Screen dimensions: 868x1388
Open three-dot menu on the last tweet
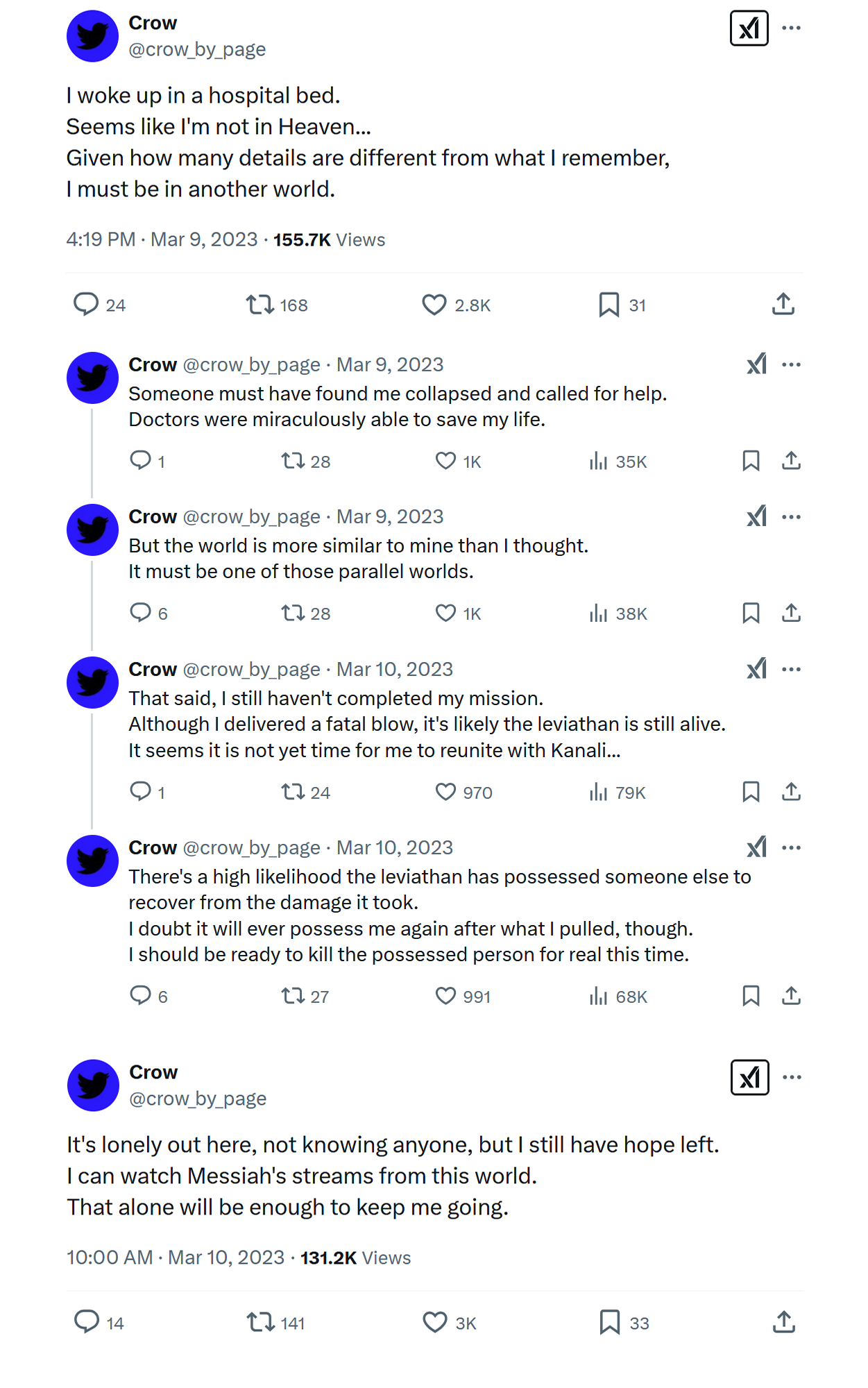(x=792, y=1078)
